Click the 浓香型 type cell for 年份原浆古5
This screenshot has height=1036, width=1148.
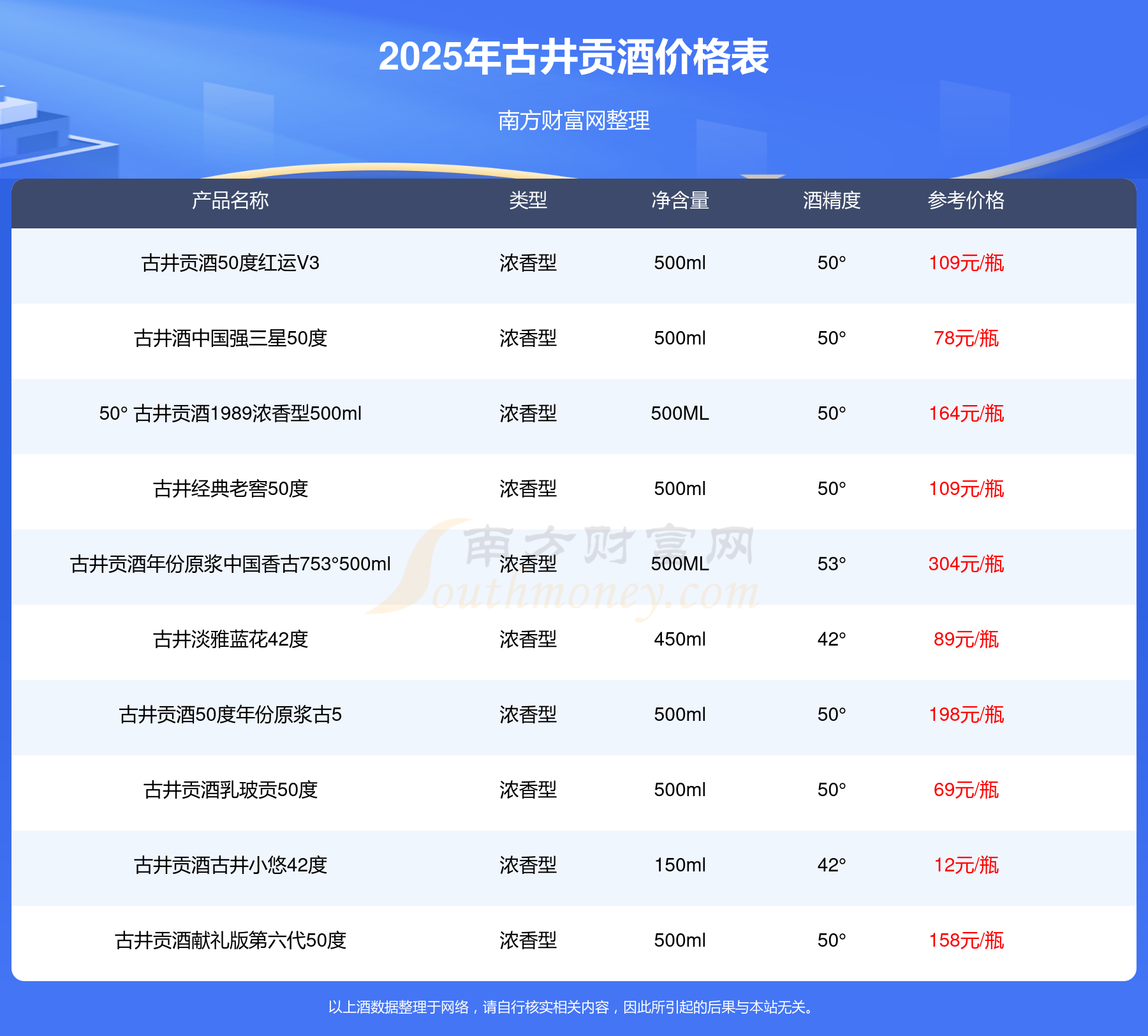(x=528, y=714)
